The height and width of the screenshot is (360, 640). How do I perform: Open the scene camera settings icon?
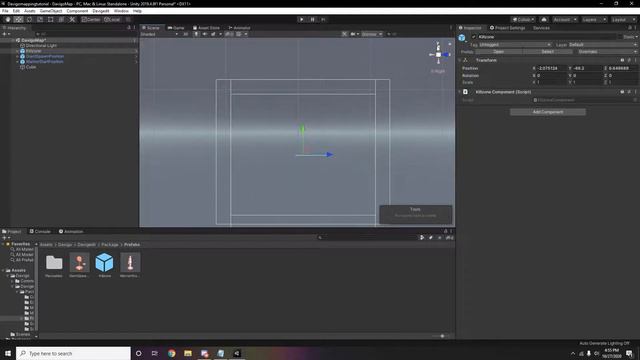[353, 34]
